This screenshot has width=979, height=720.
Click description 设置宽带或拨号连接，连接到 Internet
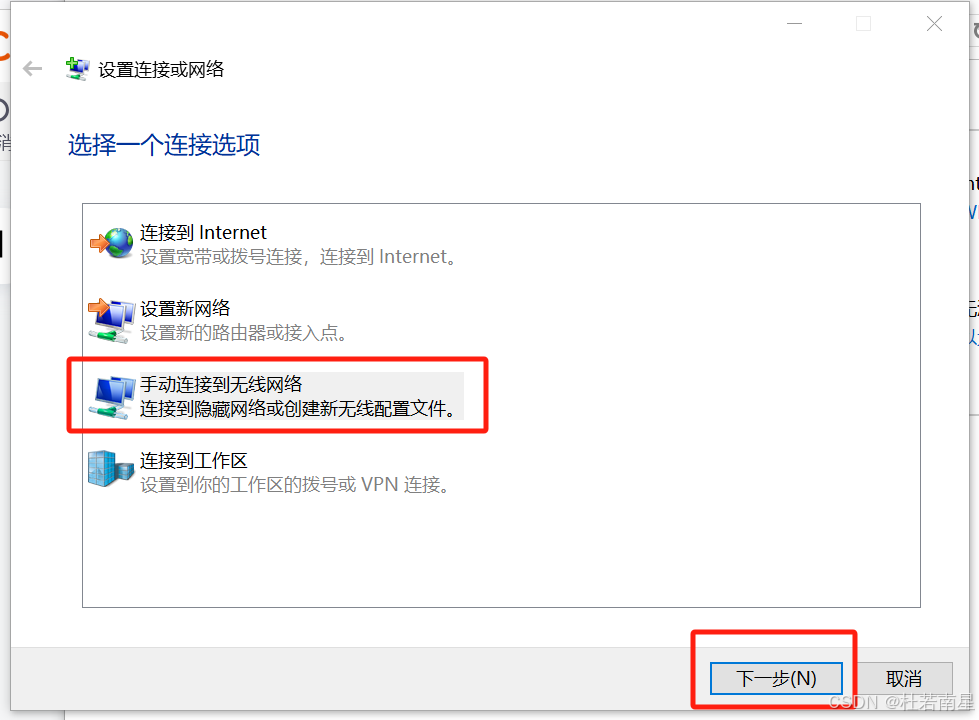(x=300, y=257)
